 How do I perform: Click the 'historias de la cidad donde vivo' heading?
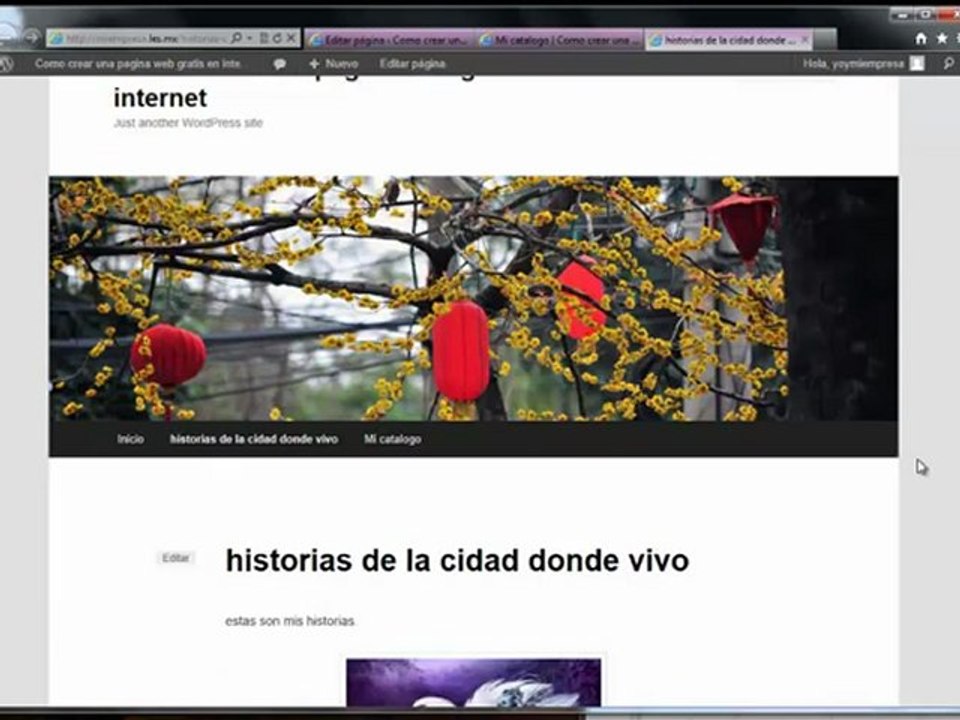(457, 560)
